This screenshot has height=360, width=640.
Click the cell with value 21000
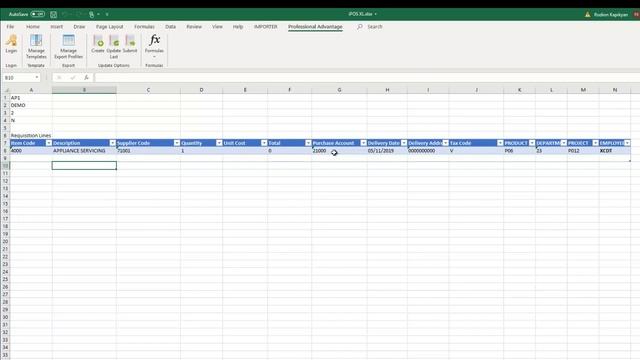[339, 151]
